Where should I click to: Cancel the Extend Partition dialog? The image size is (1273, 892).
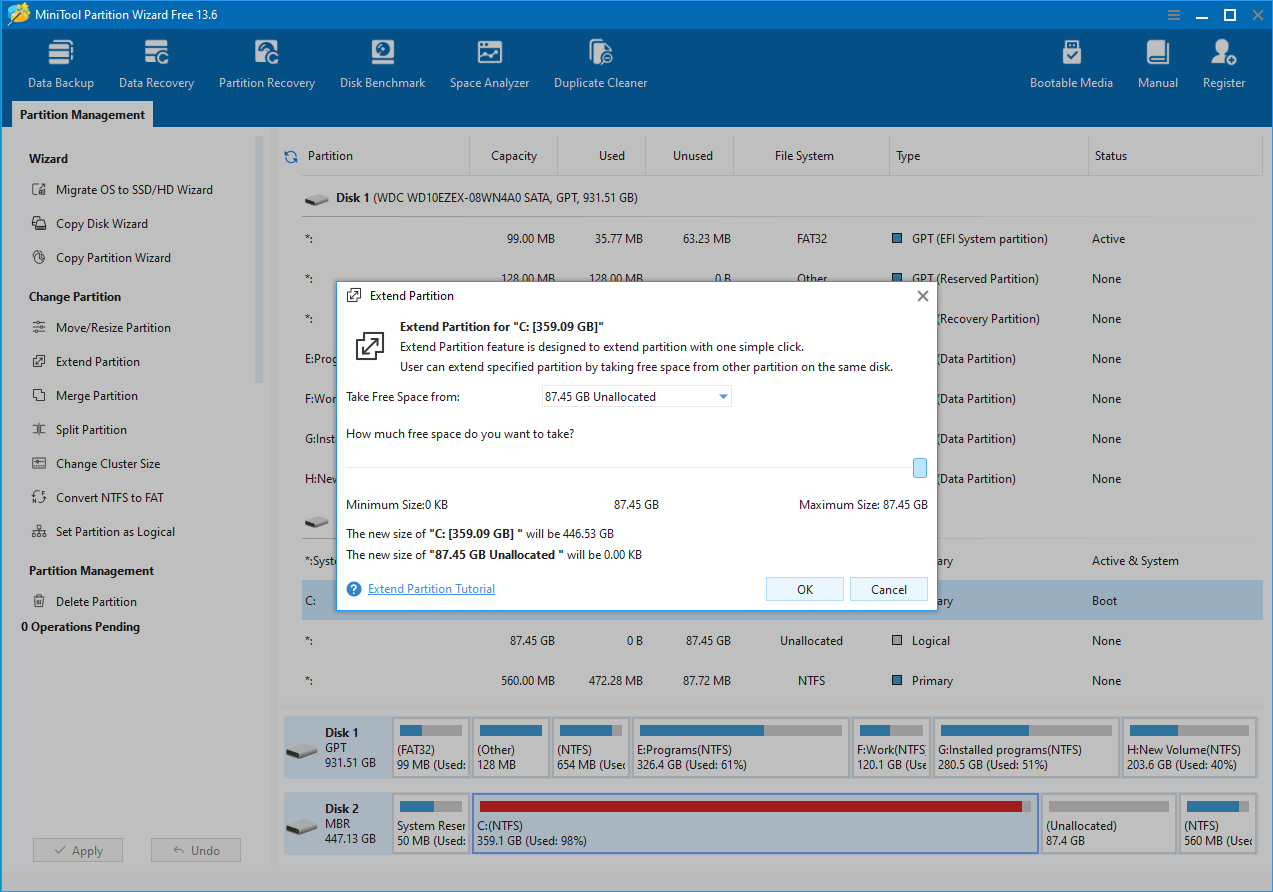click(889, 589)
